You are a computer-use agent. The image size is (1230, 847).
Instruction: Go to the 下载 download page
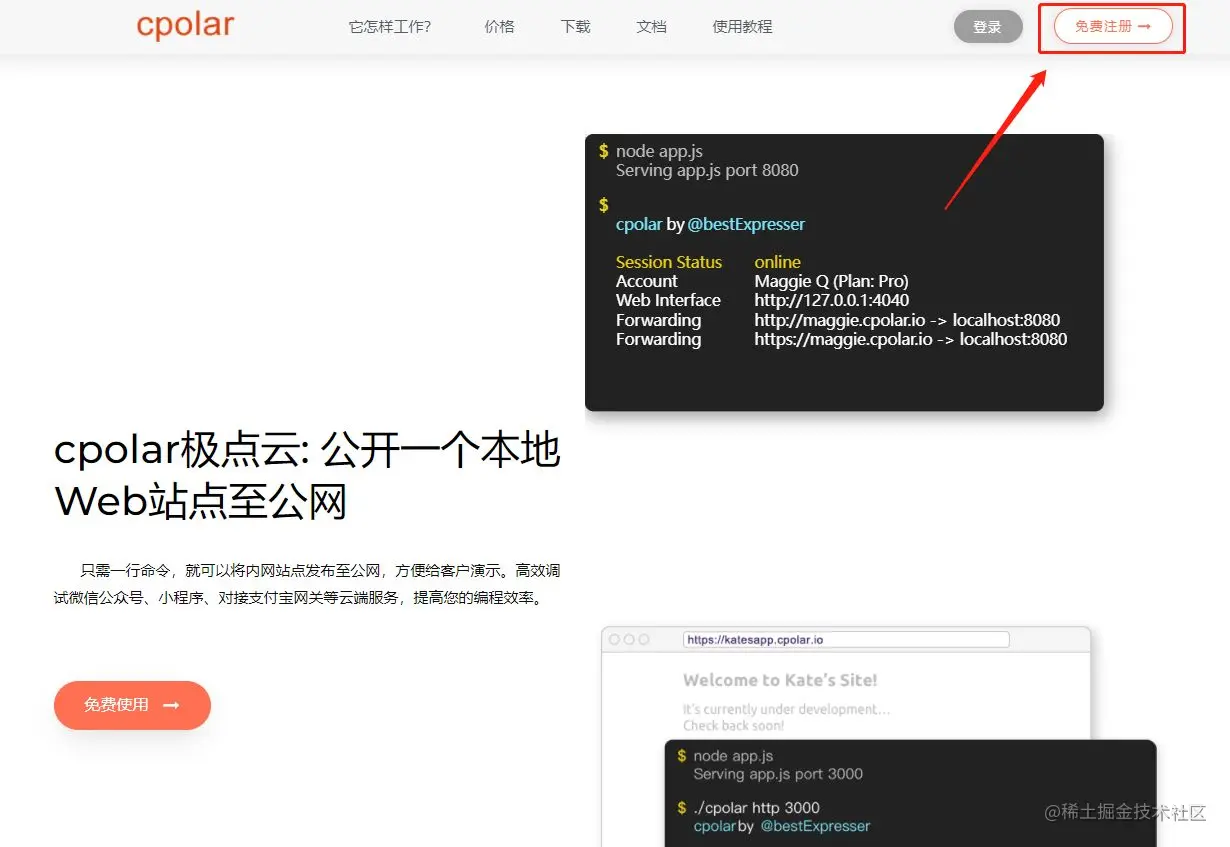(576, 27)
